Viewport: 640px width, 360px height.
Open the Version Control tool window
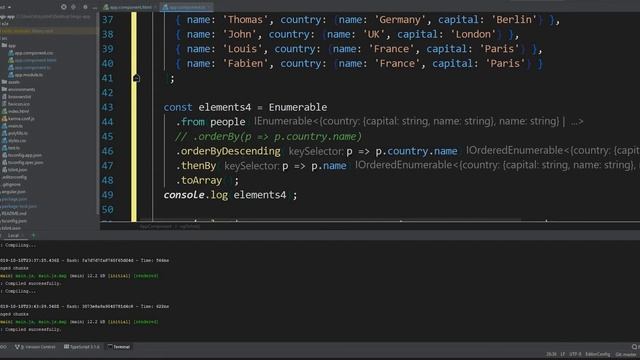[36, 347]
